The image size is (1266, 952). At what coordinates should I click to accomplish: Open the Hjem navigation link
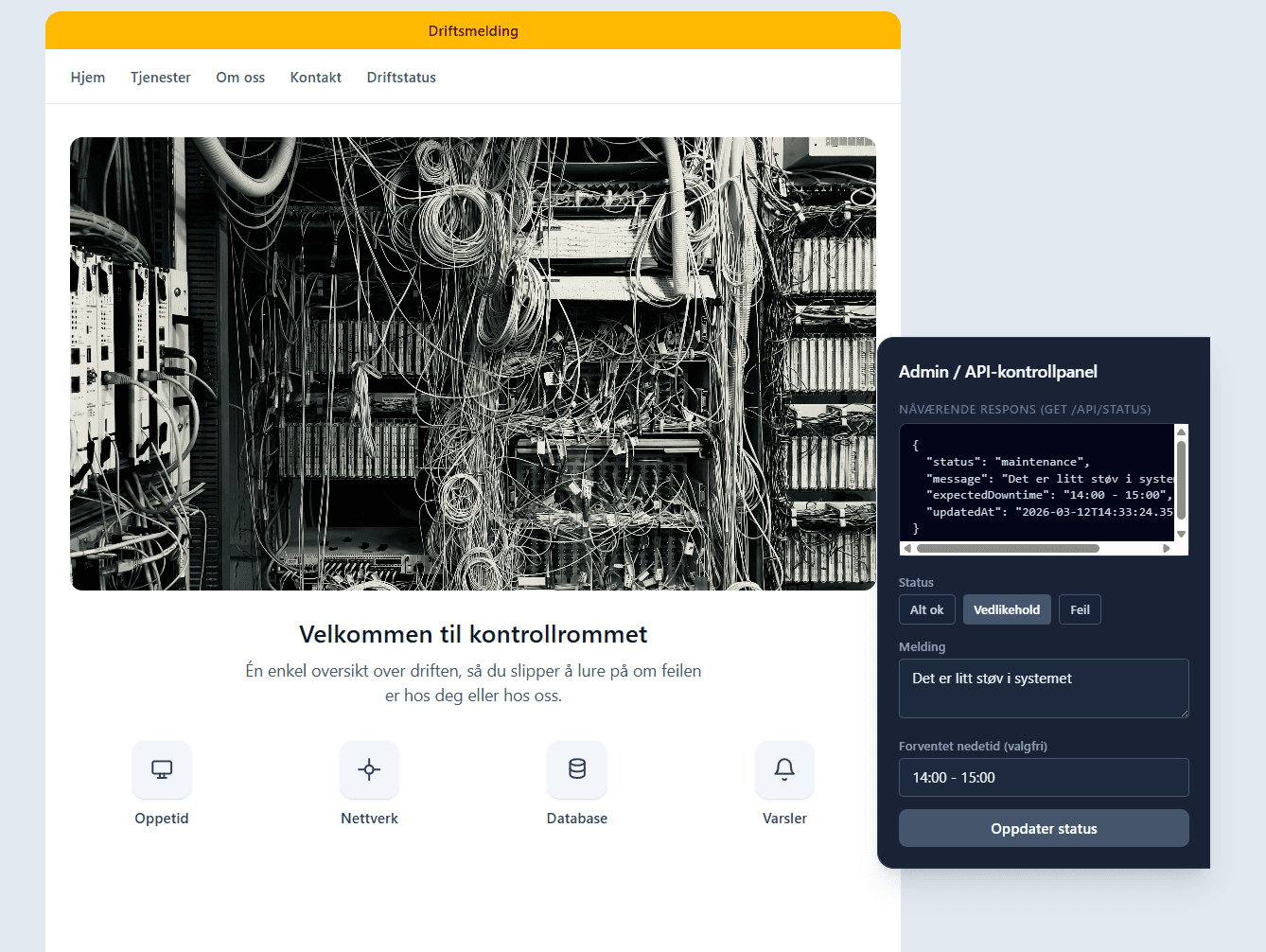[88, 78]
